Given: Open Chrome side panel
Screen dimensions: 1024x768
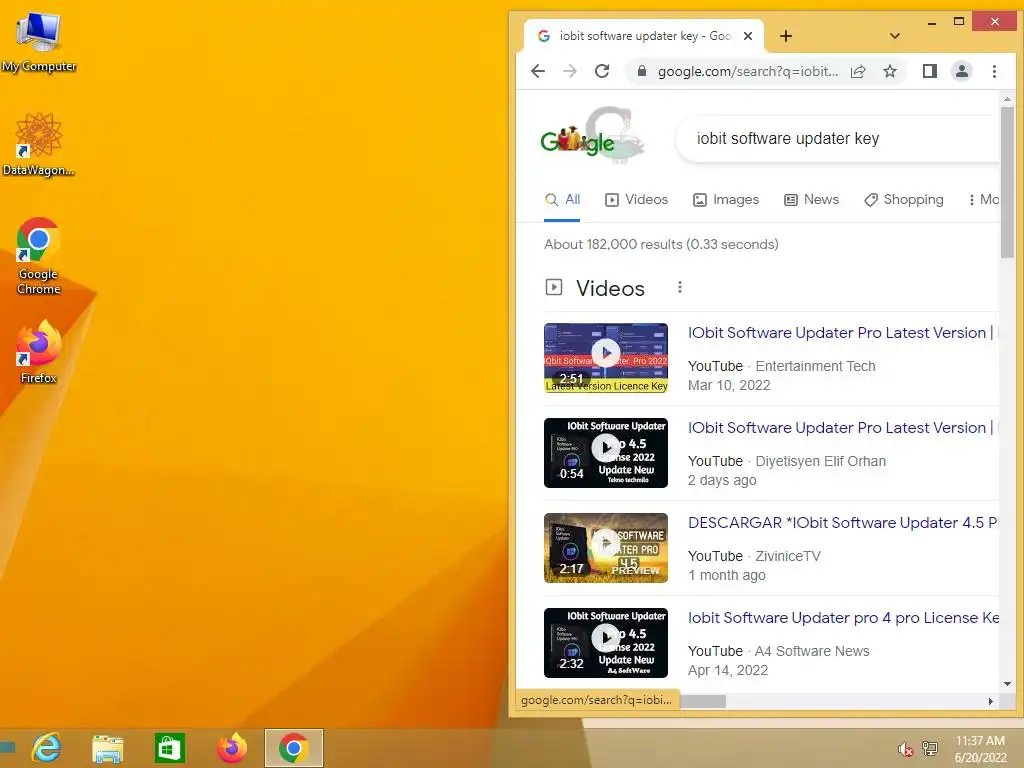Looking at the screenshot, I should (930, 71).
